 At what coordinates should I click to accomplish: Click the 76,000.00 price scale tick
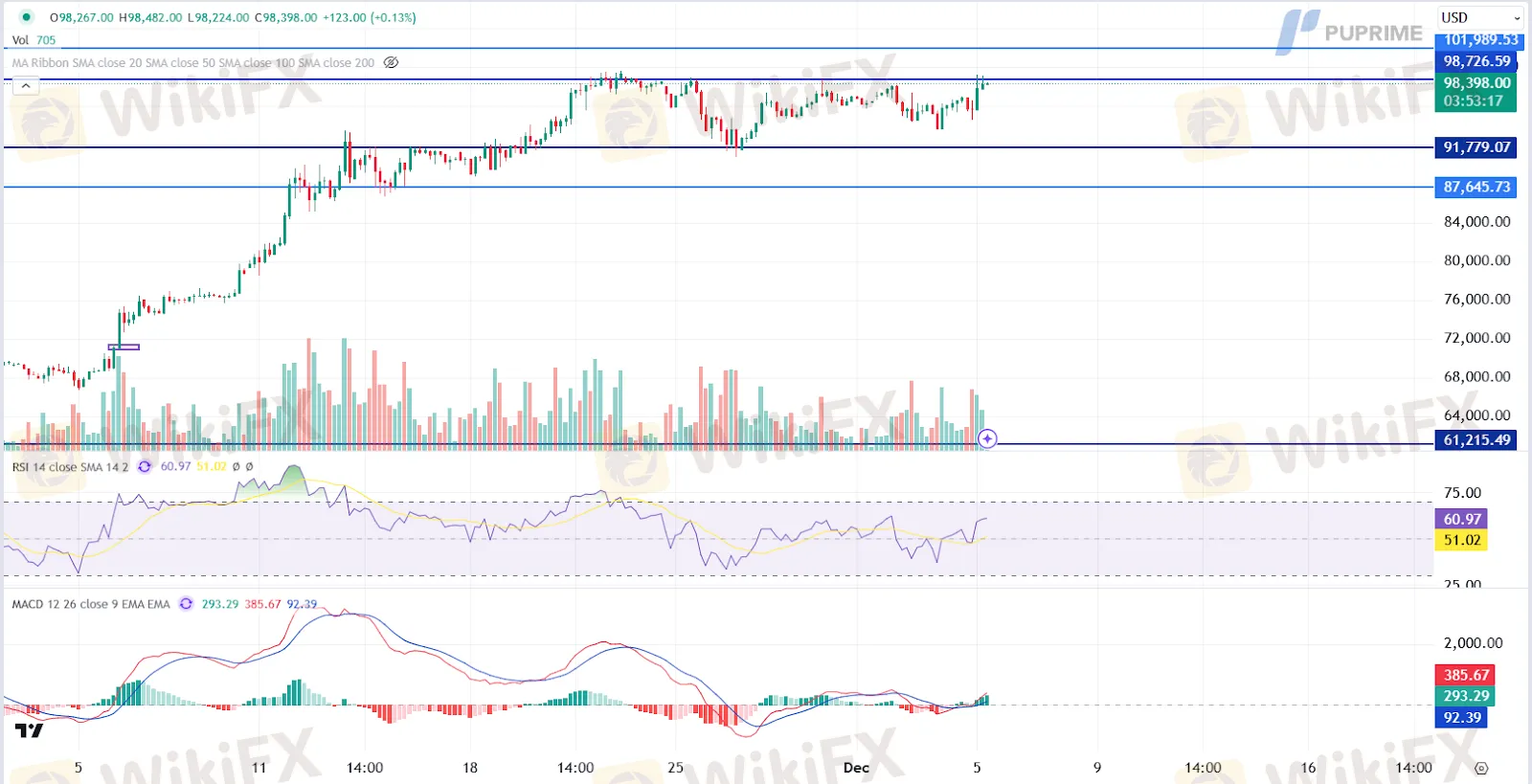coord(1476,300)
